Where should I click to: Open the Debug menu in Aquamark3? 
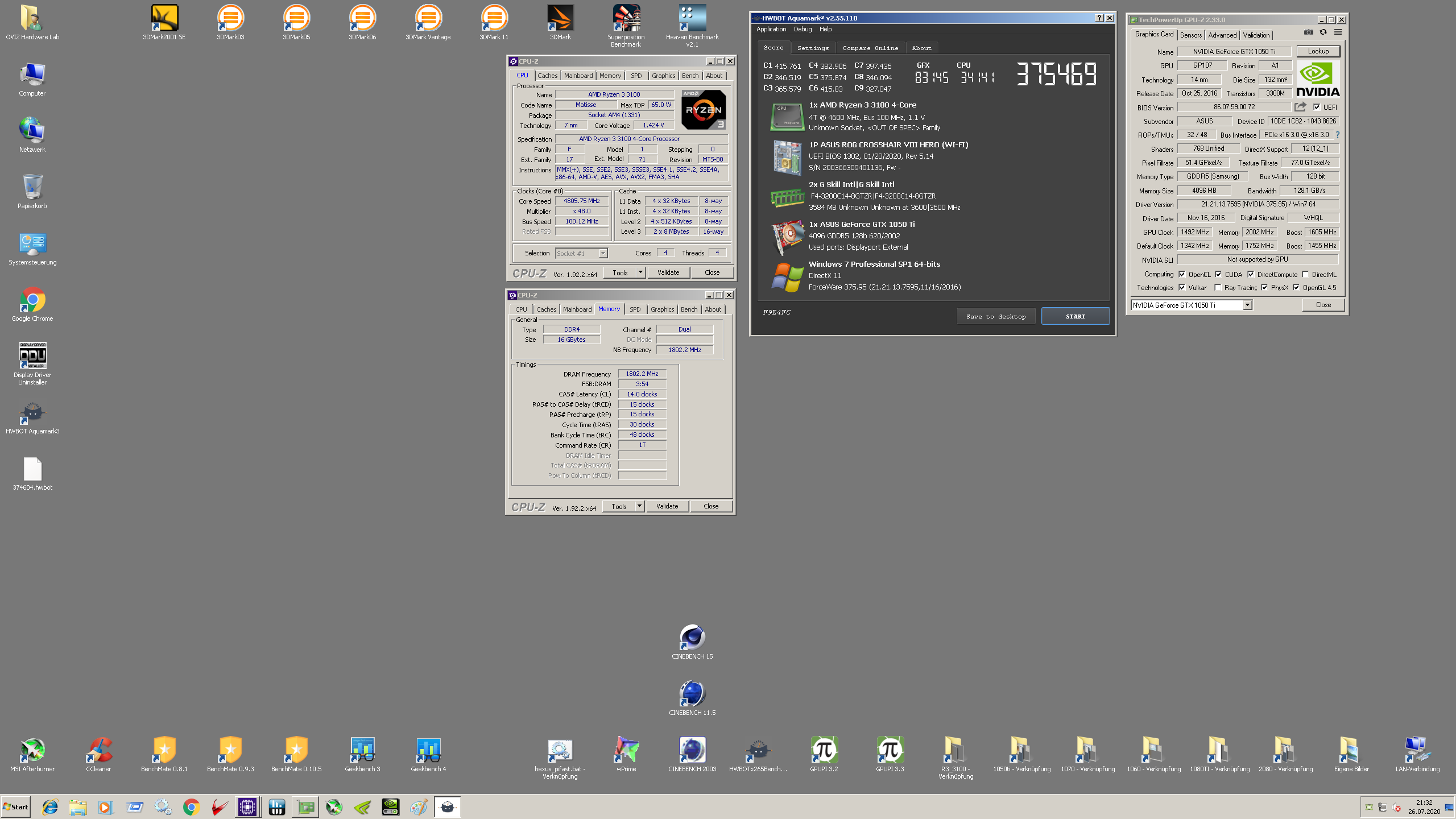click(803, 29)
